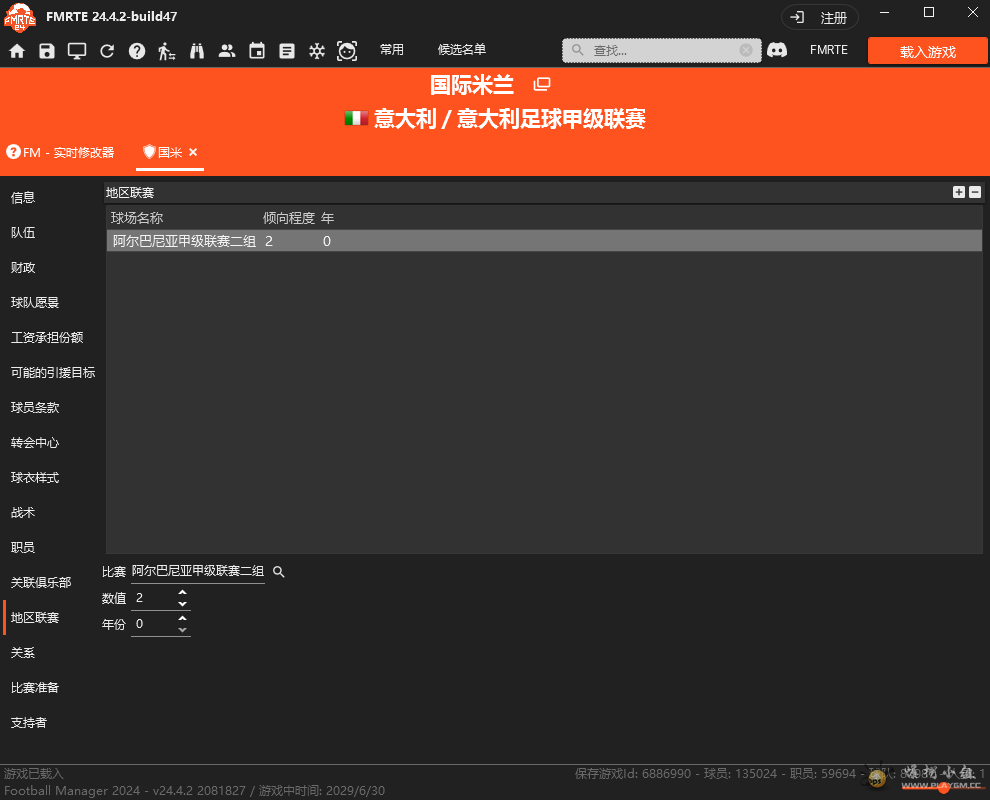
Task: Click the 查找 search field
Action: pyautogui.click(x=662, y=51)
